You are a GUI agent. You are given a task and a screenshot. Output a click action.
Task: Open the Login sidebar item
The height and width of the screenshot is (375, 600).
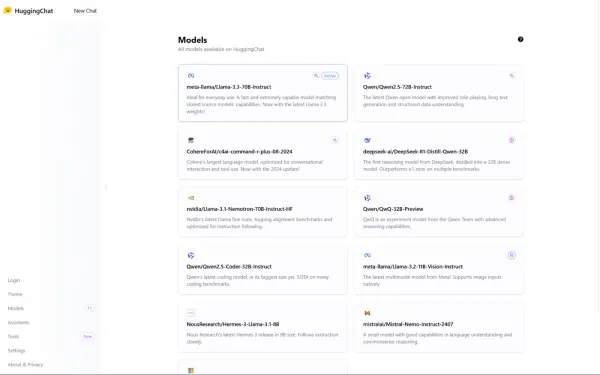click(14, 280)
